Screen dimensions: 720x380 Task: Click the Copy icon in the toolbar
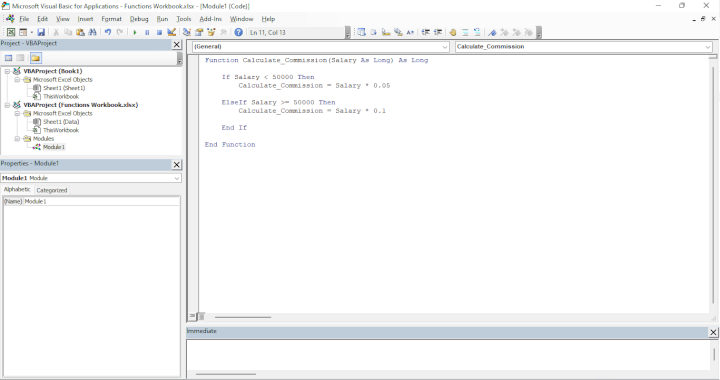(68, 32)
